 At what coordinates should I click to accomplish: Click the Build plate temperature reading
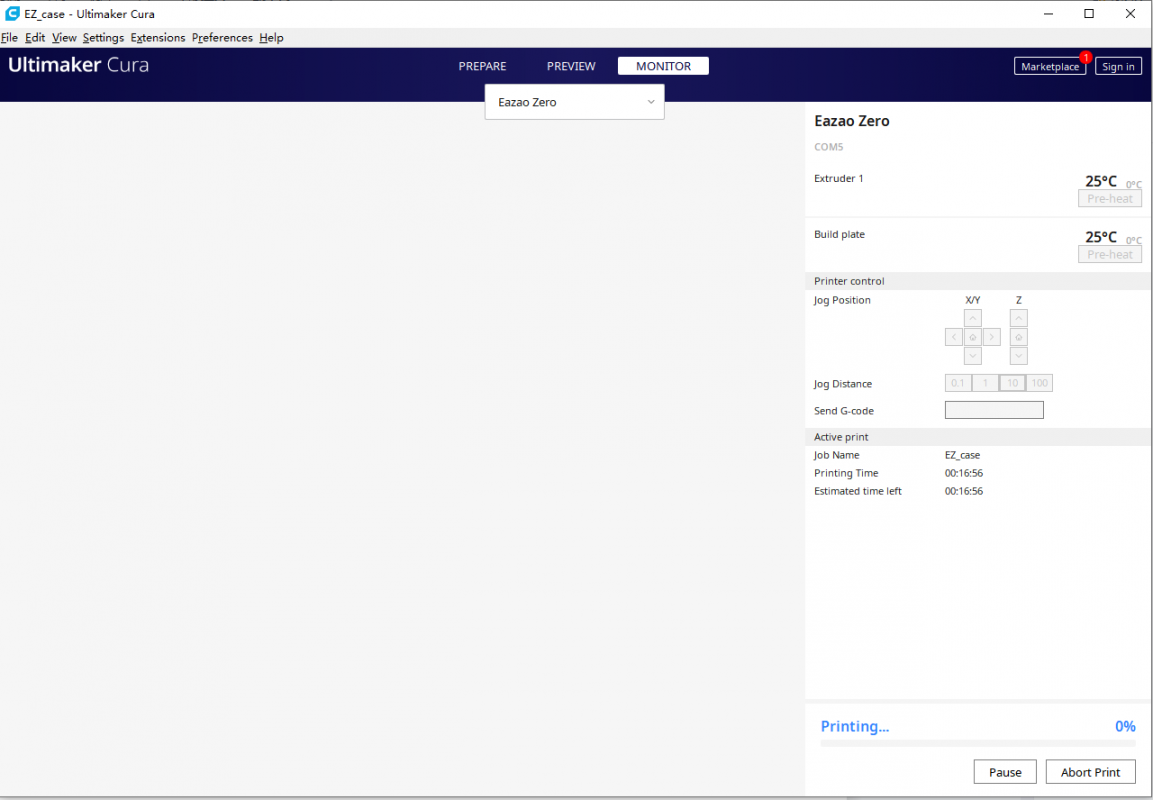(x=1101, y=237)
